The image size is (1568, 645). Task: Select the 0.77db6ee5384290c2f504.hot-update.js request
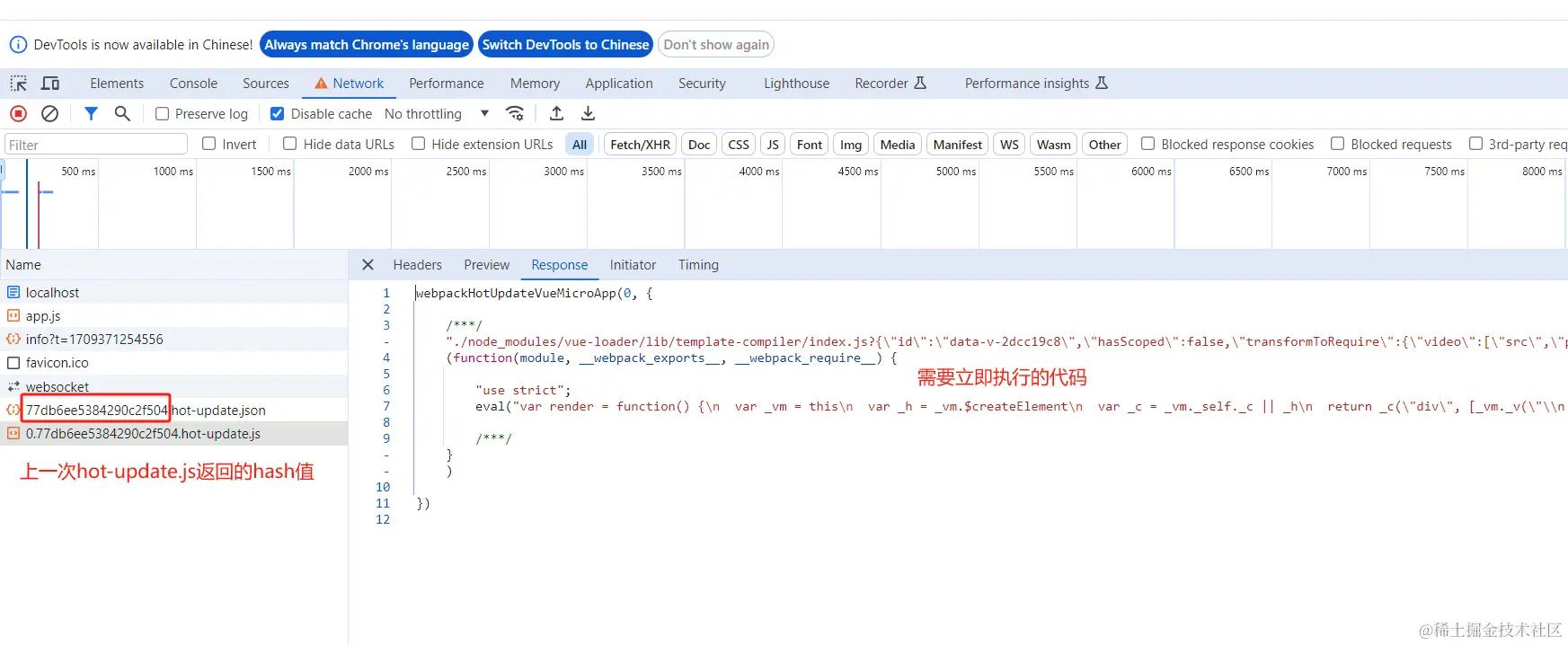[173, 433]
